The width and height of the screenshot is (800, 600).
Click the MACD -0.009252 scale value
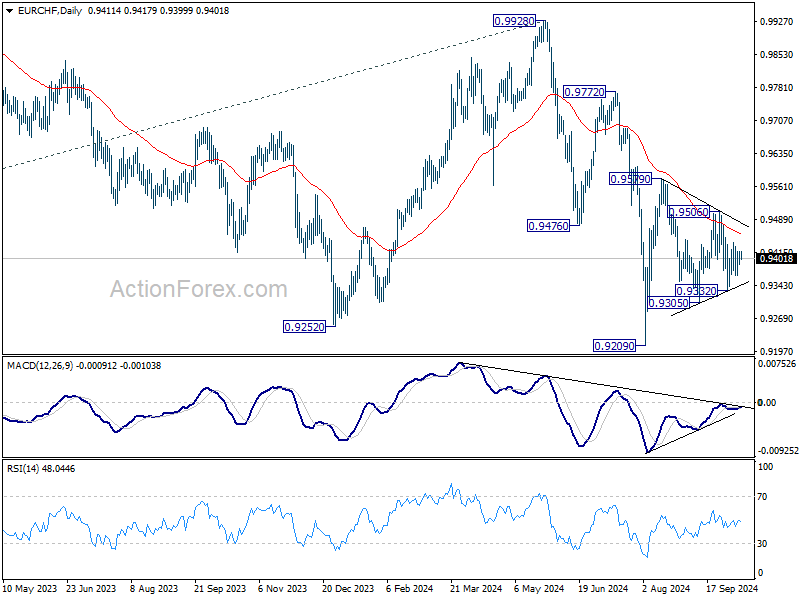pos(778,451)
